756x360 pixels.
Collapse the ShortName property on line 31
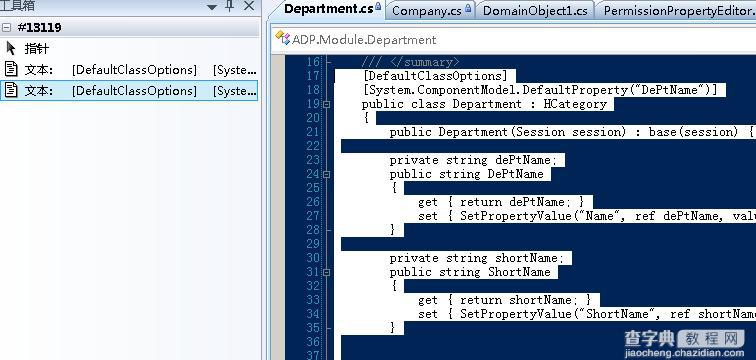point(326,272)
